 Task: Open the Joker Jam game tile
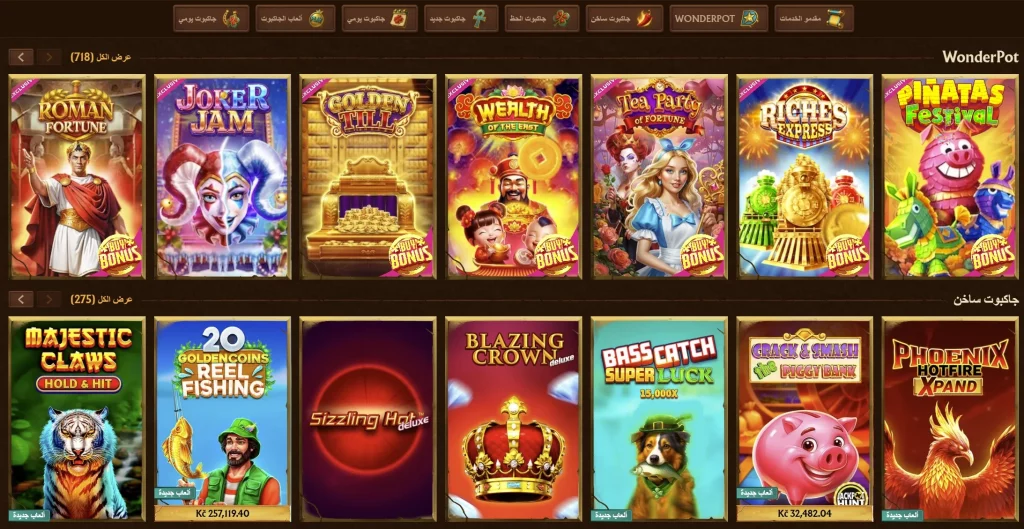coord(222,176)
